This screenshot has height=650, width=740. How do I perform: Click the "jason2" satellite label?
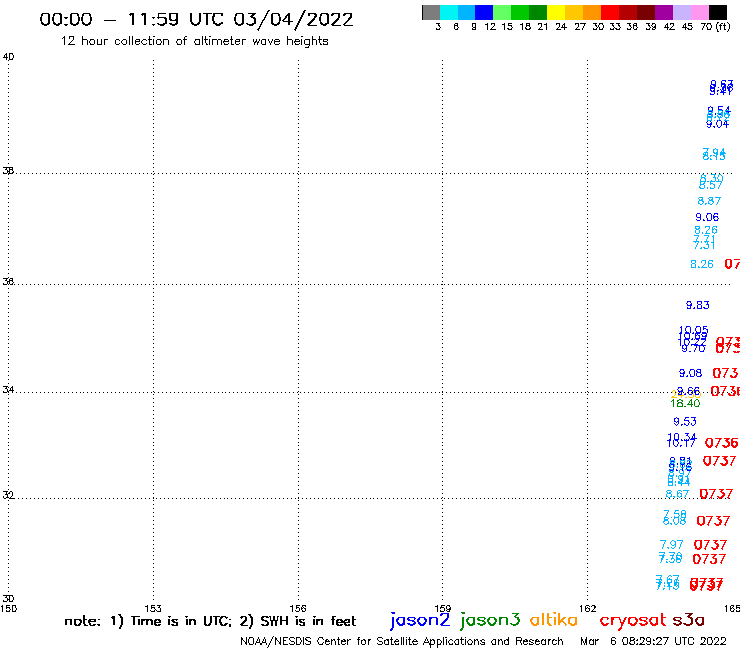click(420, 620)
